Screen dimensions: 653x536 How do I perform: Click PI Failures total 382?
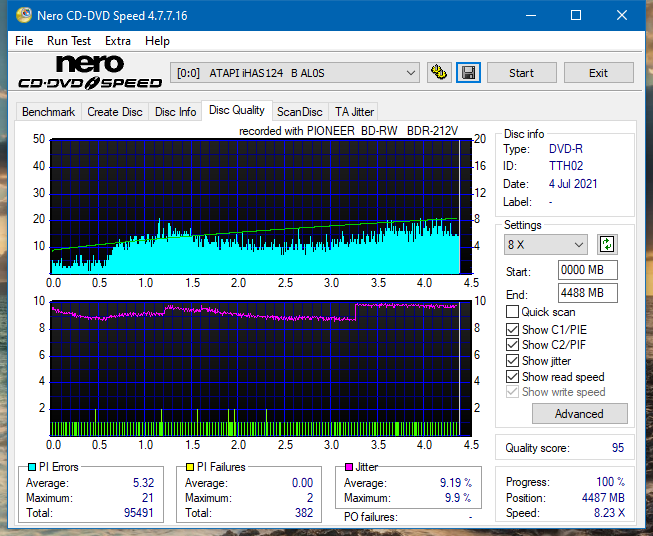click(x=304, y=513)
